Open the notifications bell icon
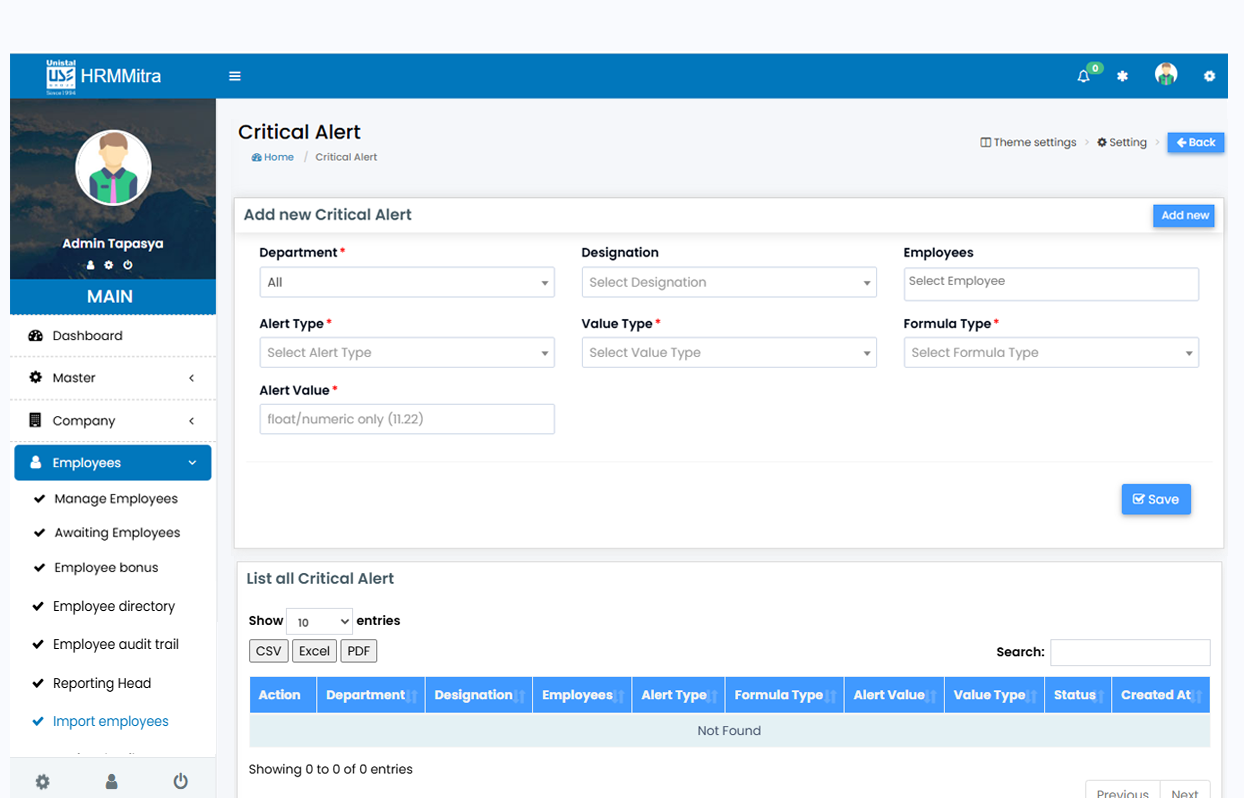The width and height of the screenshot is (1244, 798). click(x=1083, y=76)
